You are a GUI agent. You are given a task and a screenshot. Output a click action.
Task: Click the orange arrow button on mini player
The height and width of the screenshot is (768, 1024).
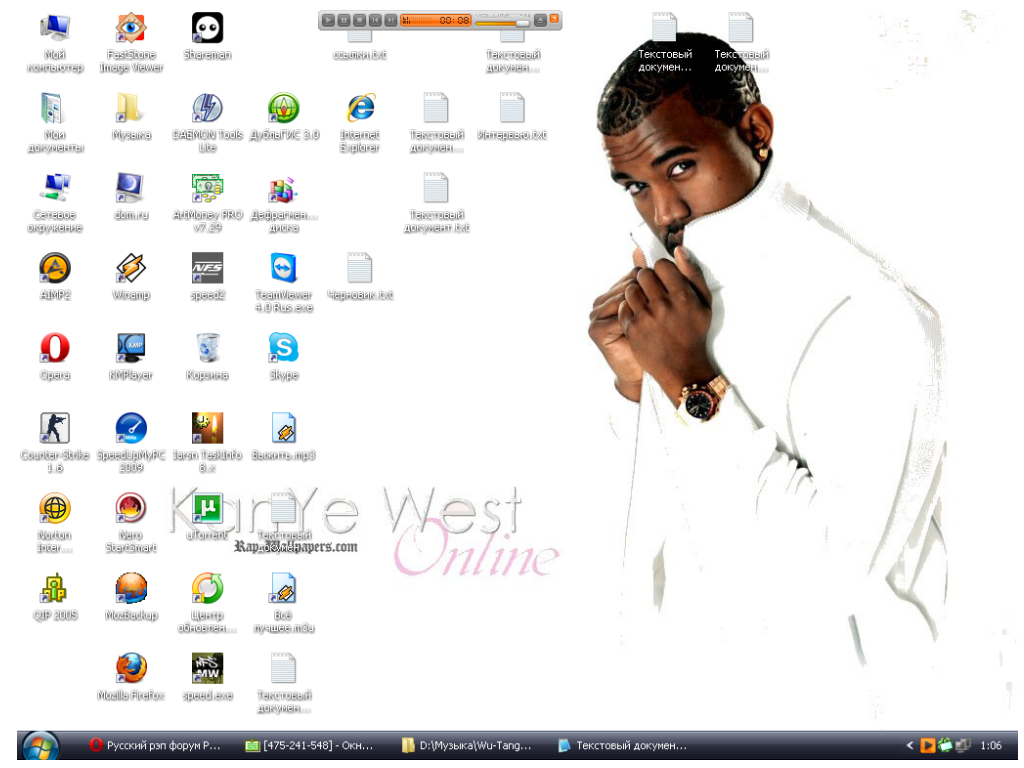(554, 18)
